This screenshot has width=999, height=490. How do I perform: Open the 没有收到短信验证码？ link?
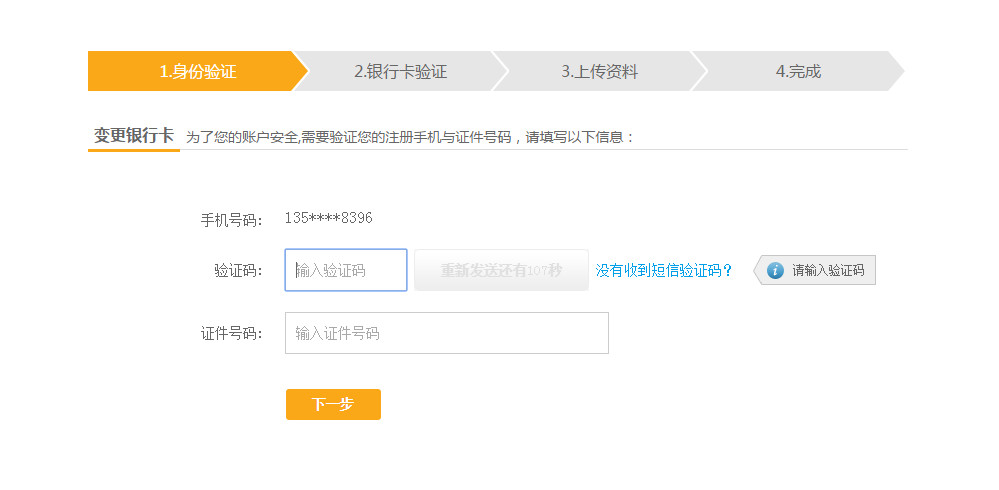664,271
